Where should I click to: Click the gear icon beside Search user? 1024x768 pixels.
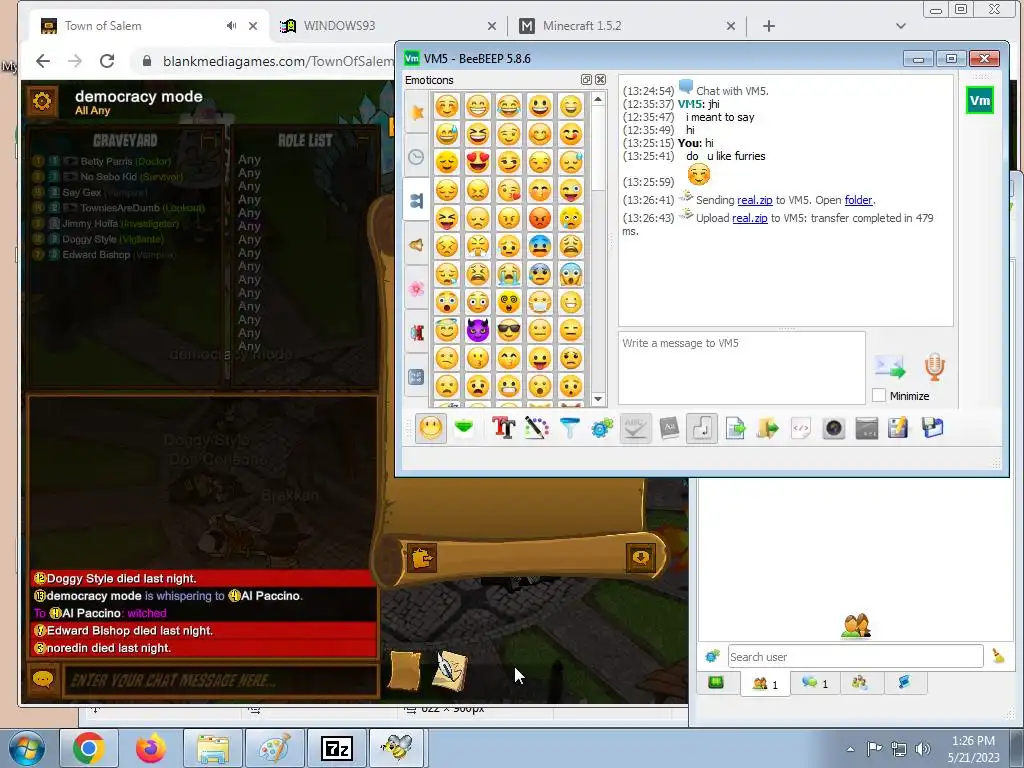[x=712, y=656]
